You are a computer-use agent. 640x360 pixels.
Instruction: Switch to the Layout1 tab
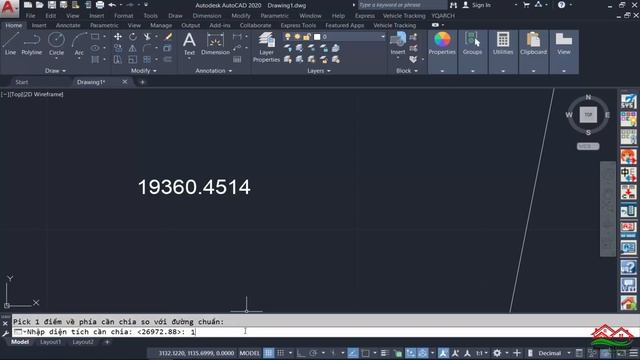(x=51, y=342)
